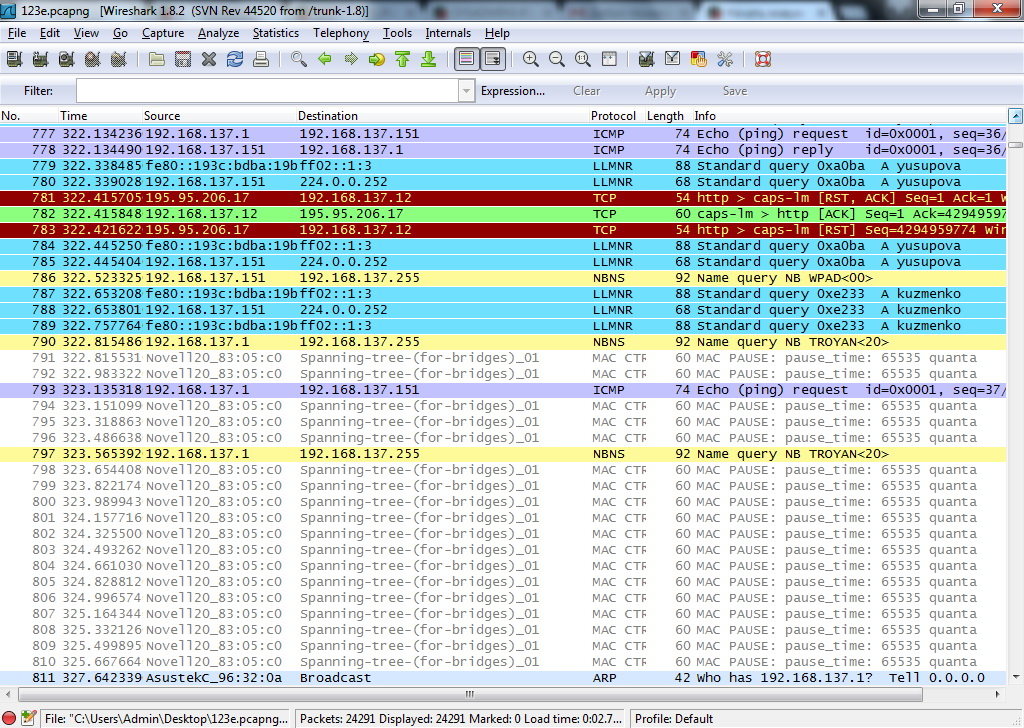
Task: Click the packet list scroll-up arrow
Action: (1016, 116)
